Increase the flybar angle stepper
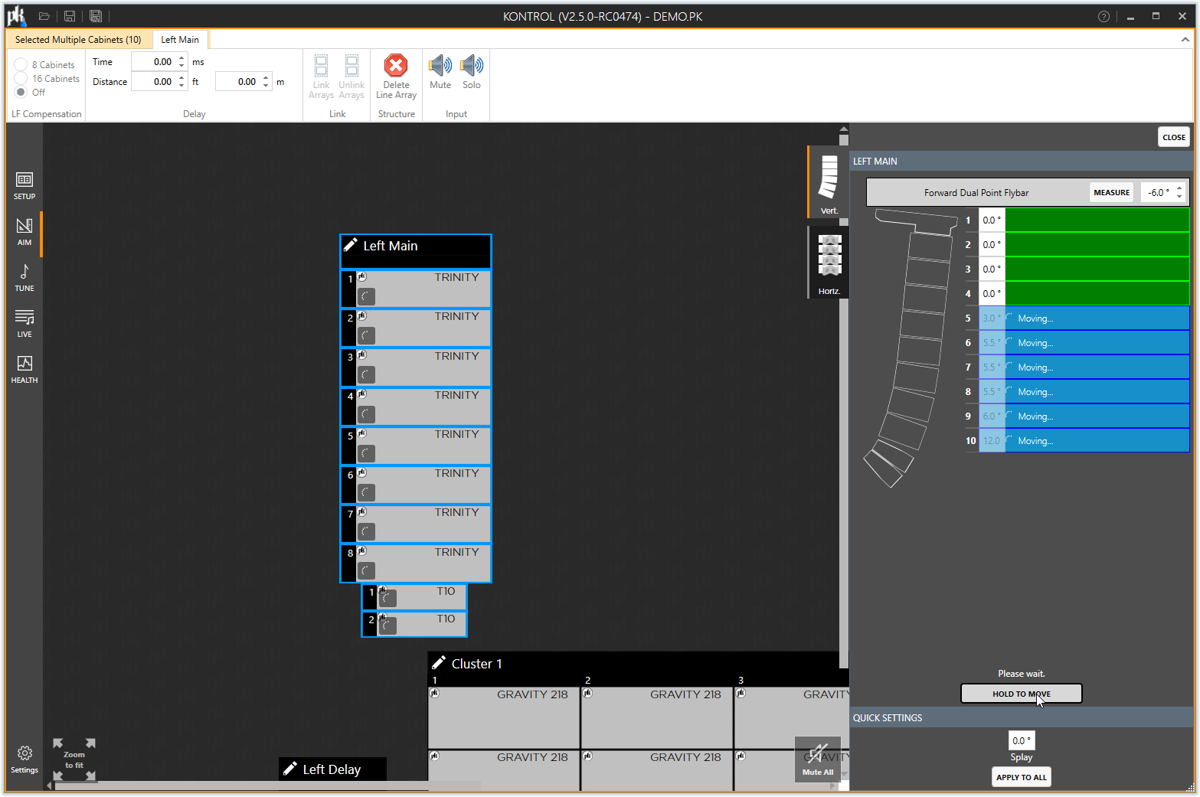Screen dimensions: 1200x797 tap(1180, 188)
